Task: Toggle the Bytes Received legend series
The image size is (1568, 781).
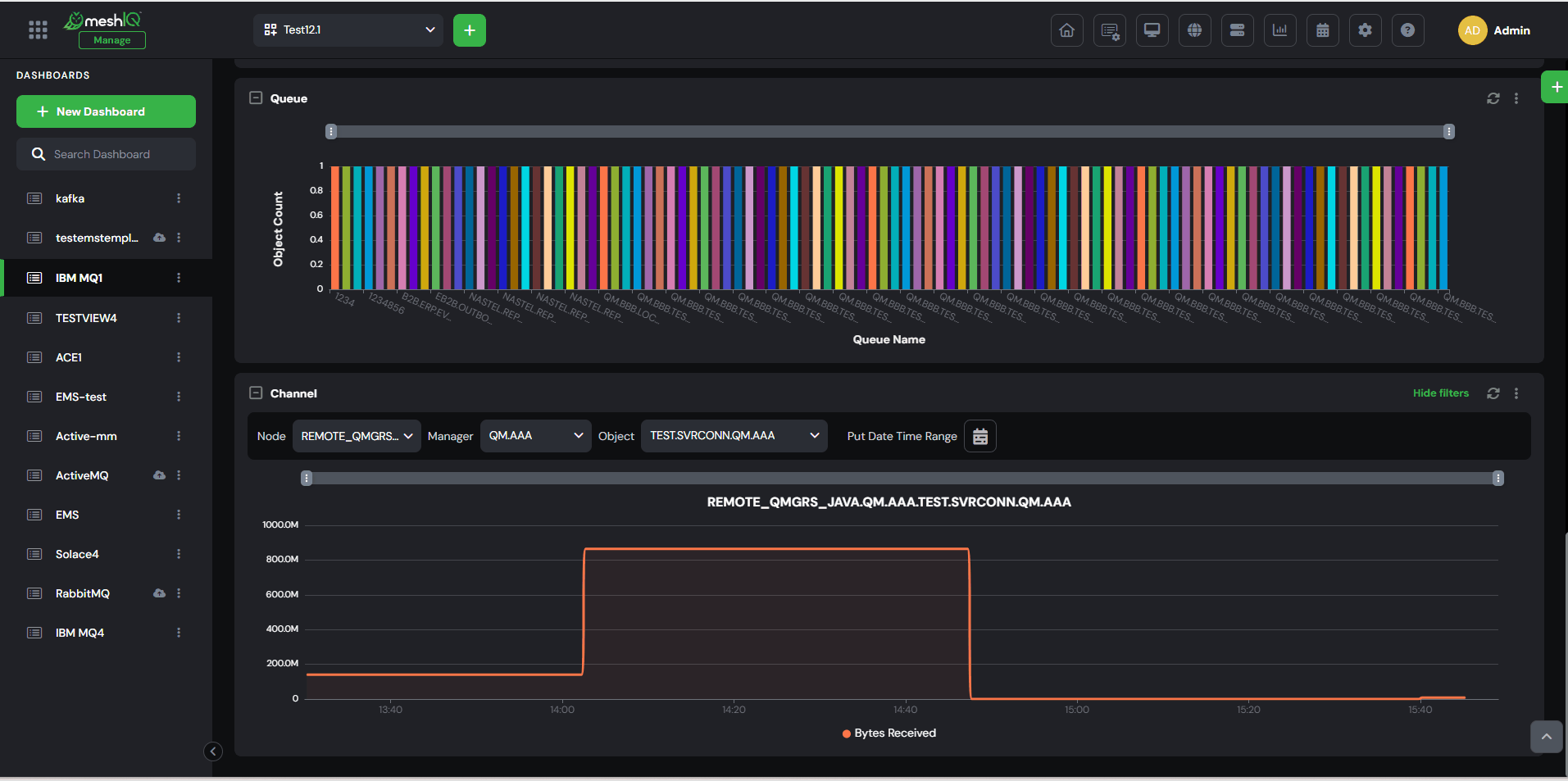Action: point(889,733)
